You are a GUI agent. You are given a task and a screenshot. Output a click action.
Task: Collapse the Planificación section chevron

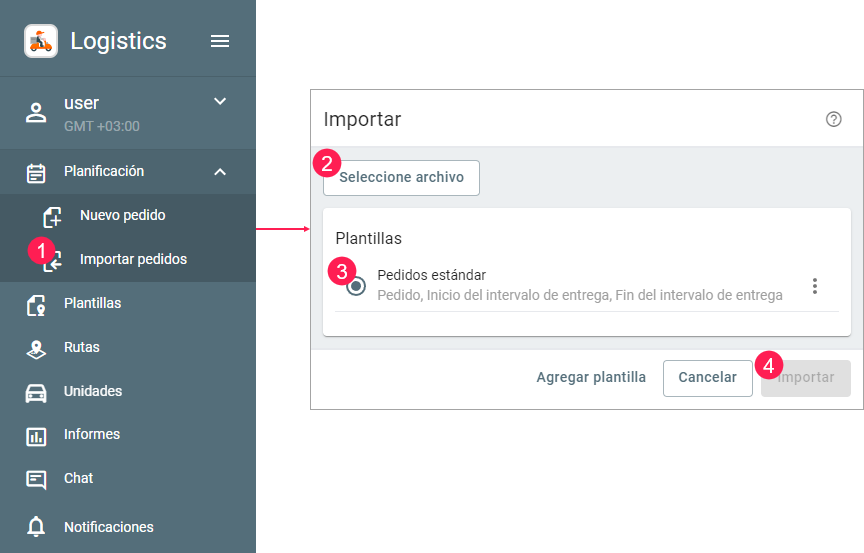tap(220, 172)
